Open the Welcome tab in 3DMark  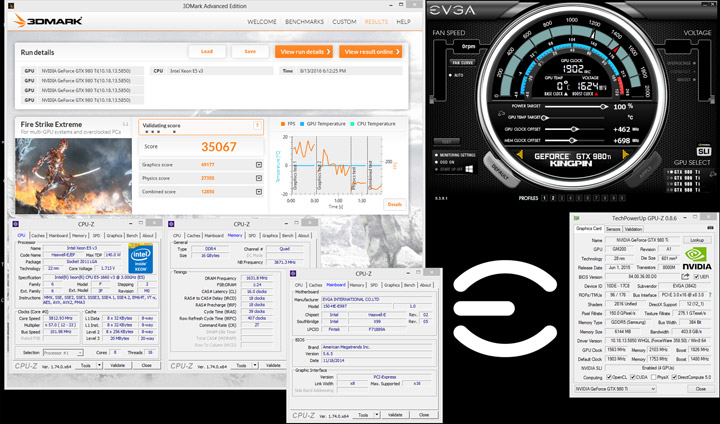coord(262,22)
